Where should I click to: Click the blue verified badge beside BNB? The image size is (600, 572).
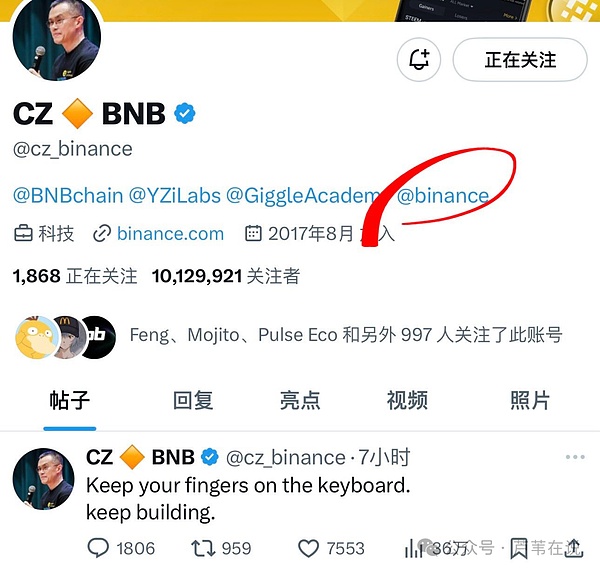tap(185, 113)
